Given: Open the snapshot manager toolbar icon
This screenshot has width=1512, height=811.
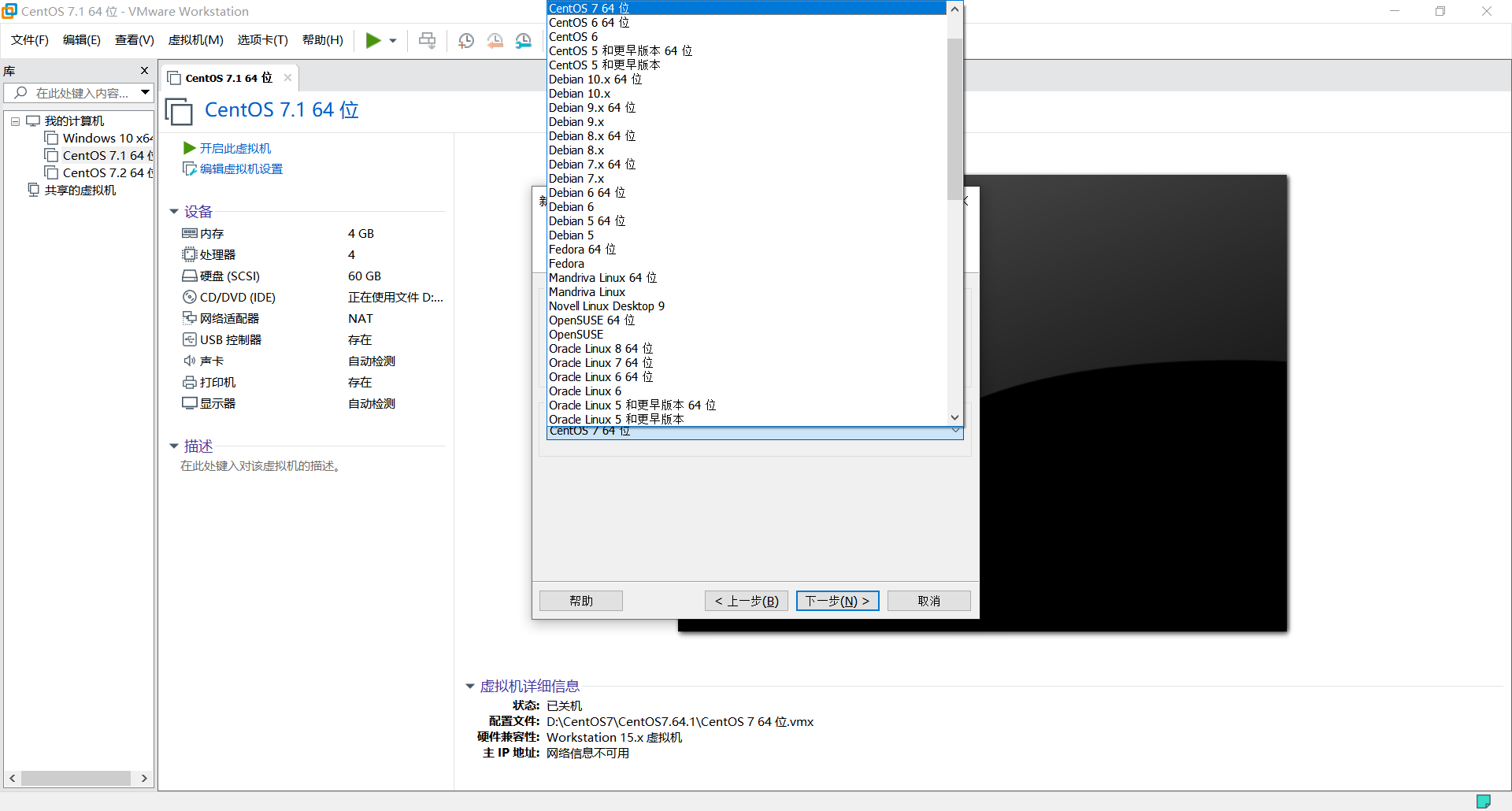Looking at the screenshot, I should 524,40.
